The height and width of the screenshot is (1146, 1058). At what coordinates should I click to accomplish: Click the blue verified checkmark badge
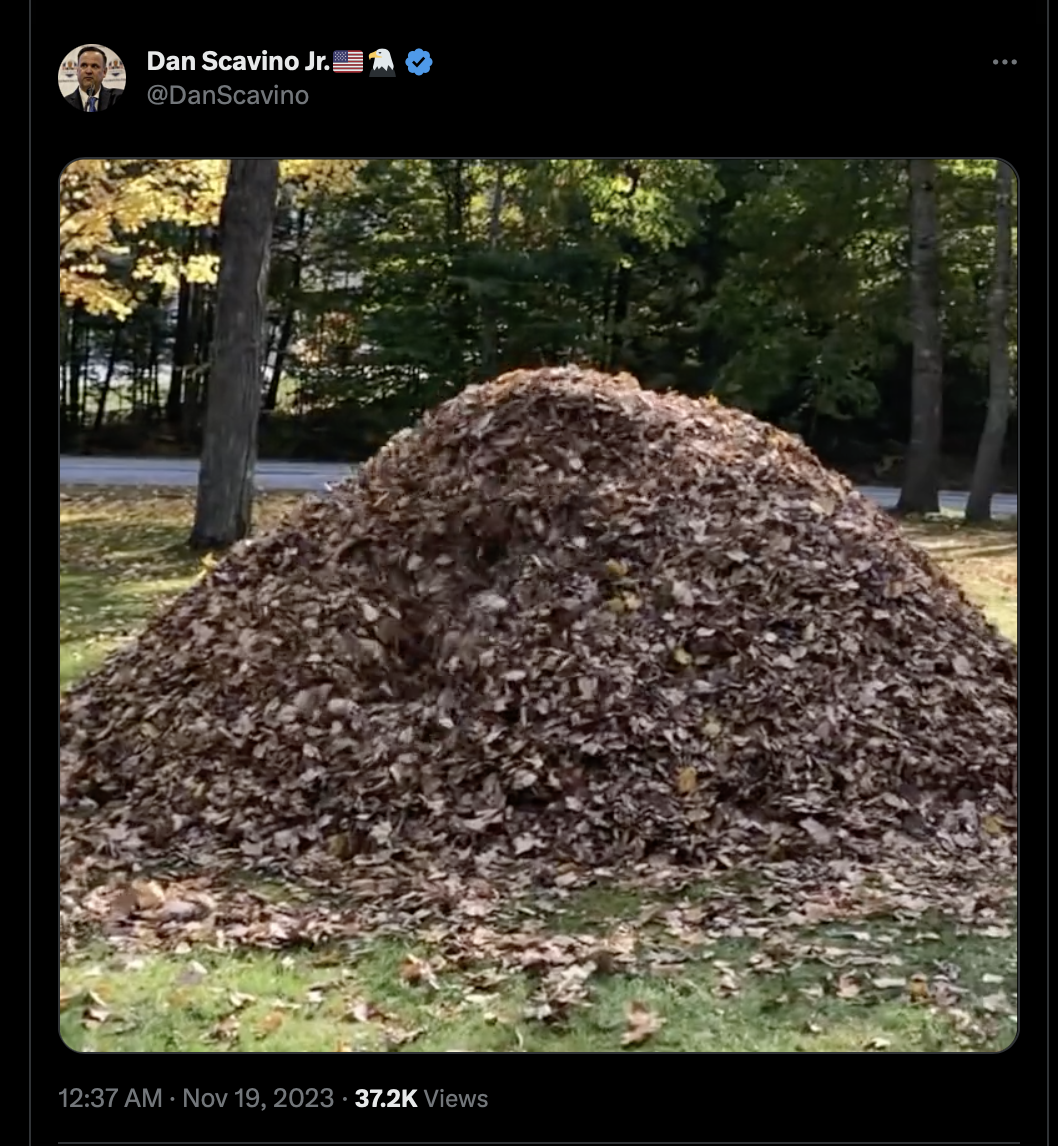[419, 62]
